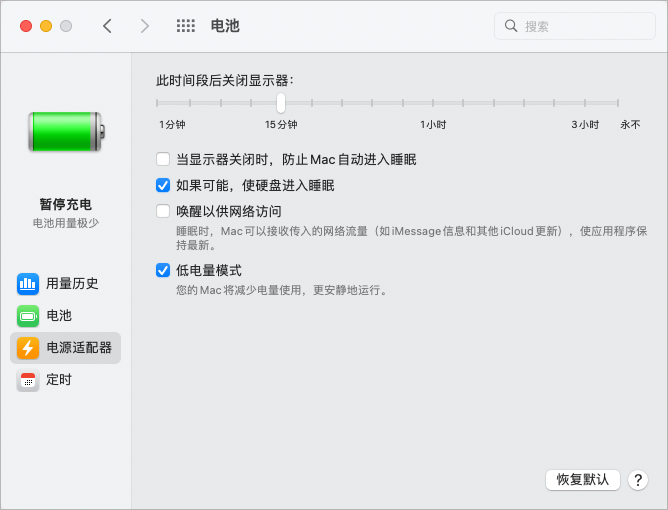Enable 唤醒以供网络访问 checkbox
668x510 pixels.
click(x=163, y=211)
